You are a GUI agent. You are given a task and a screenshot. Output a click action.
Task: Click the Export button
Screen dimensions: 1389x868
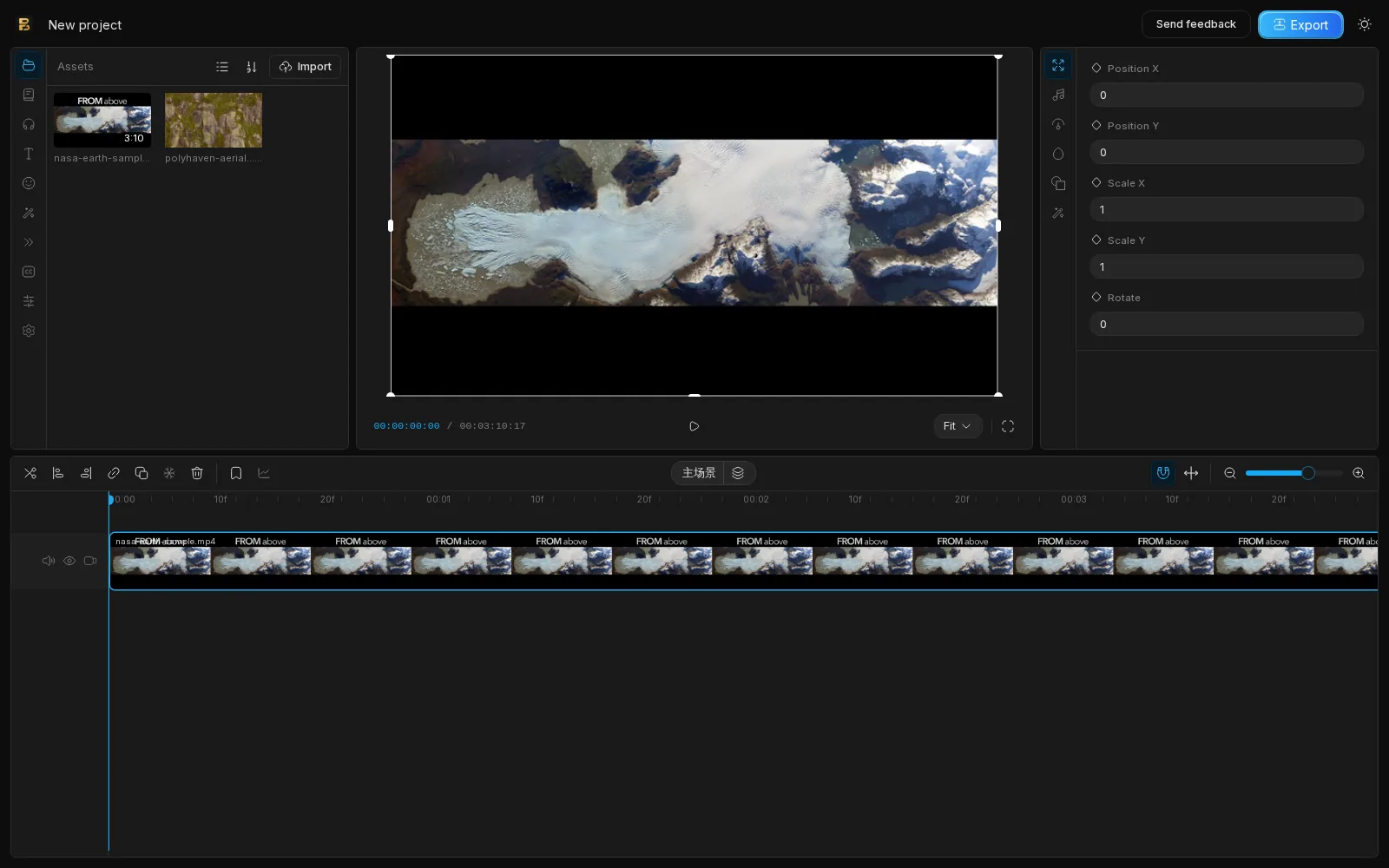1300,24
